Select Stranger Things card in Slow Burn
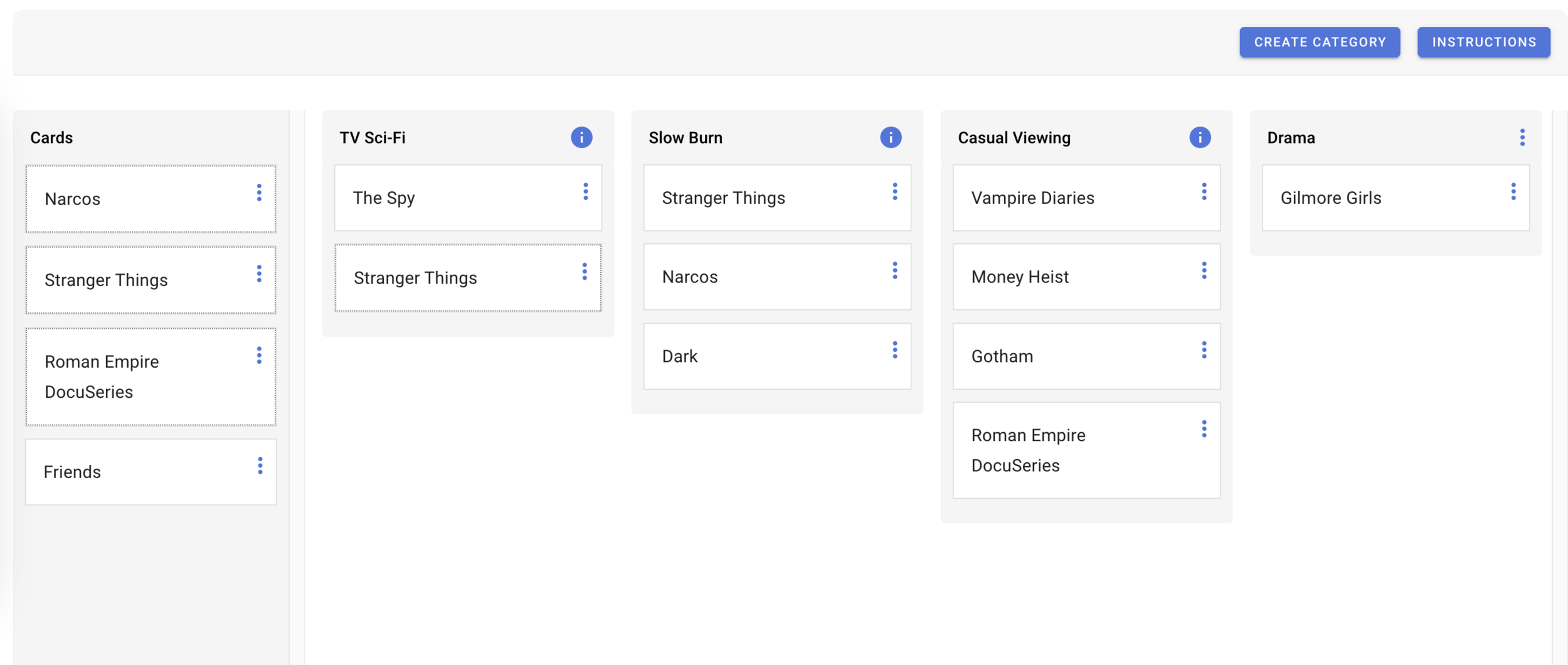Image resolution: width=1568 pixels, height=665 pixels. tap(777, 198)
